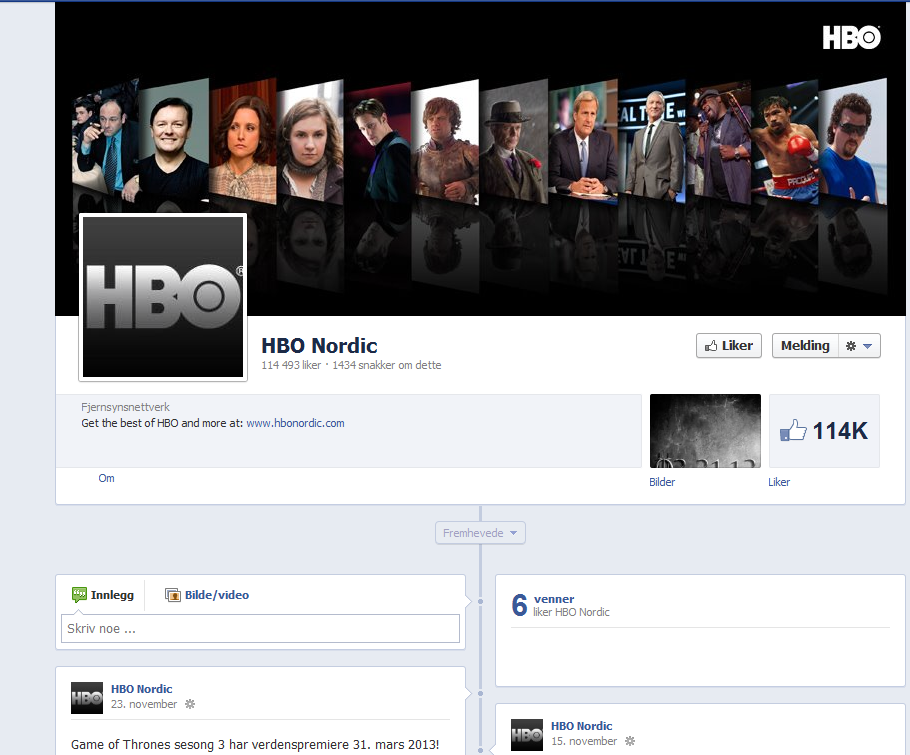The width and height of the screenshot is (910, 755).
Task: Click the Fjernsynsnettverk category text
Action: pyautogui.click(x=125, y=407)
